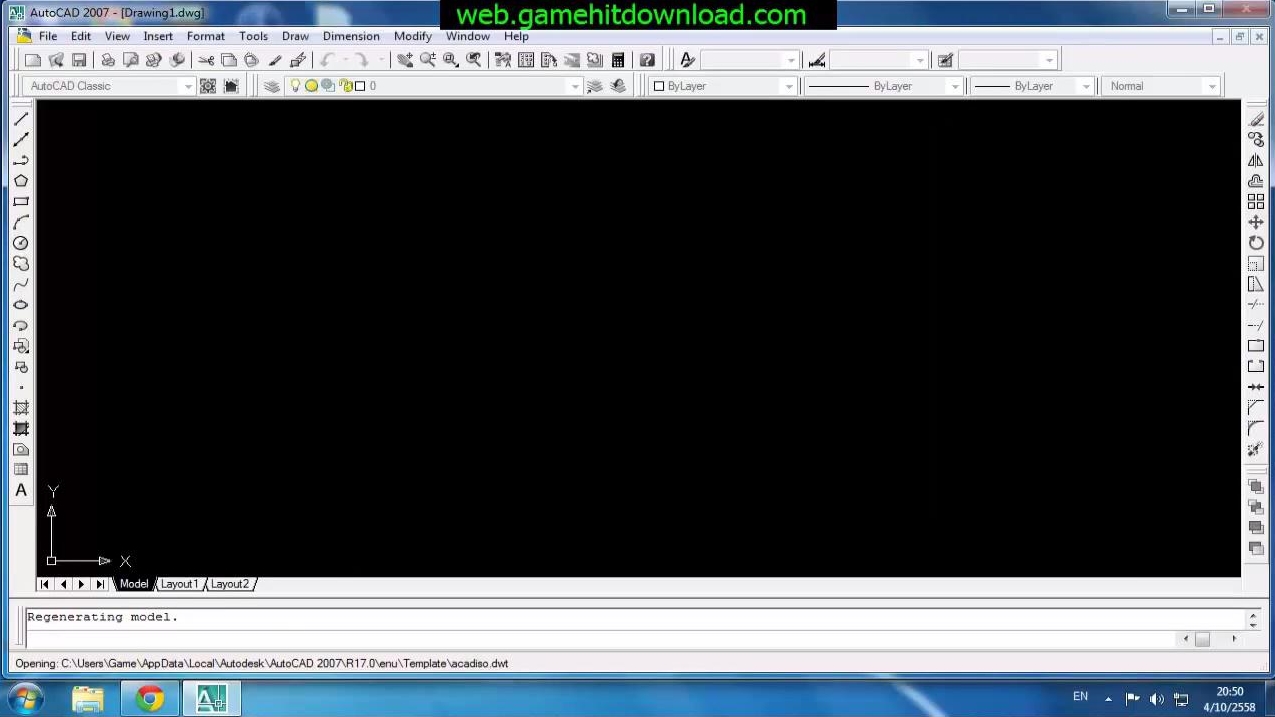Select the Revision Cloud tool
Viewport: 1275px width, 717px height.
point(21,263)
